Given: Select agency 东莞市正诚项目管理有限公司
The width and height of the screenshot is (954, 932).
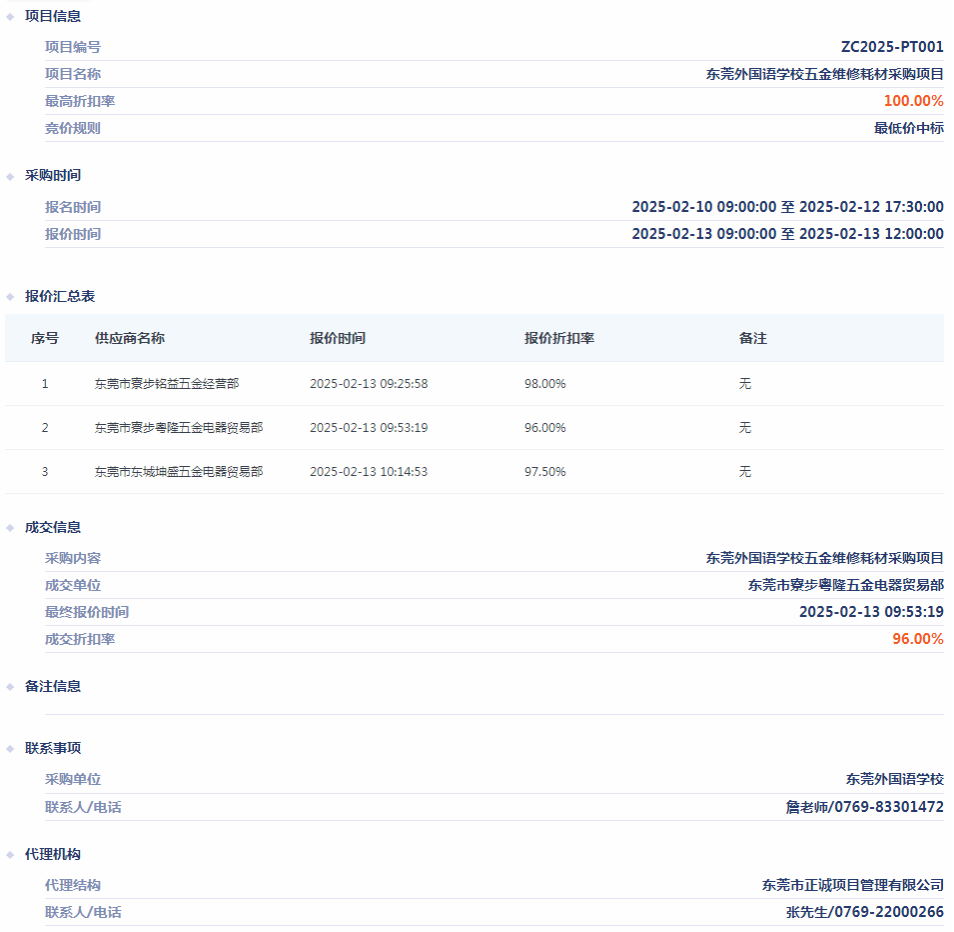Looking at the screenshot, I should coord(852,885).
